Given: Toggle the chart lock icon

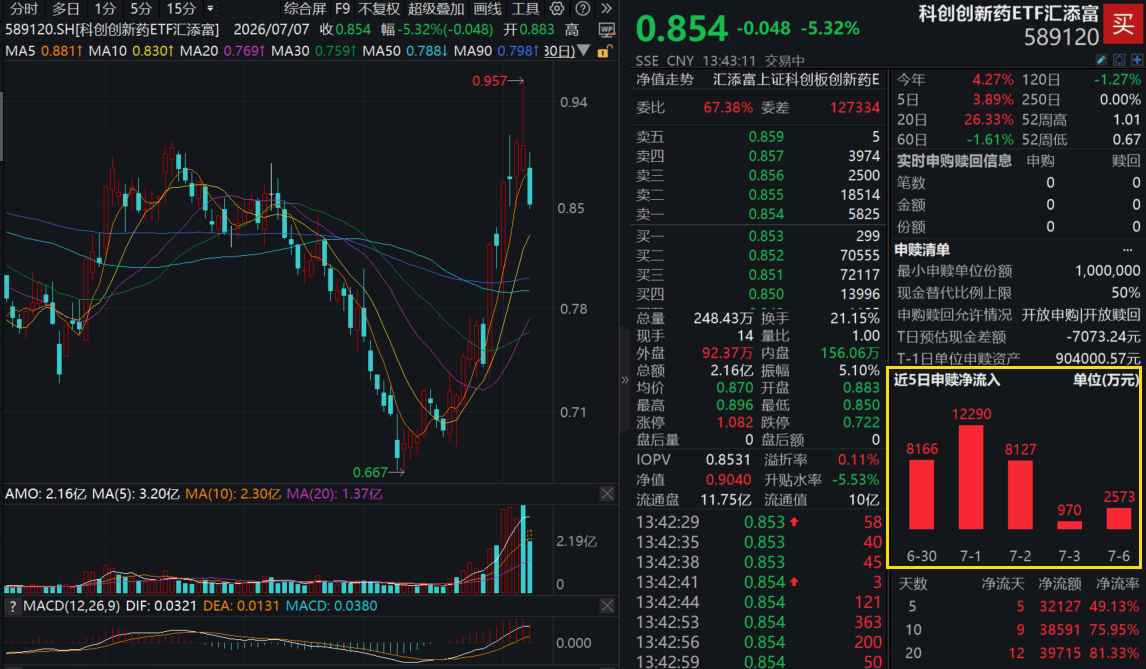Looking at the screenshot, I should [604, 51].
